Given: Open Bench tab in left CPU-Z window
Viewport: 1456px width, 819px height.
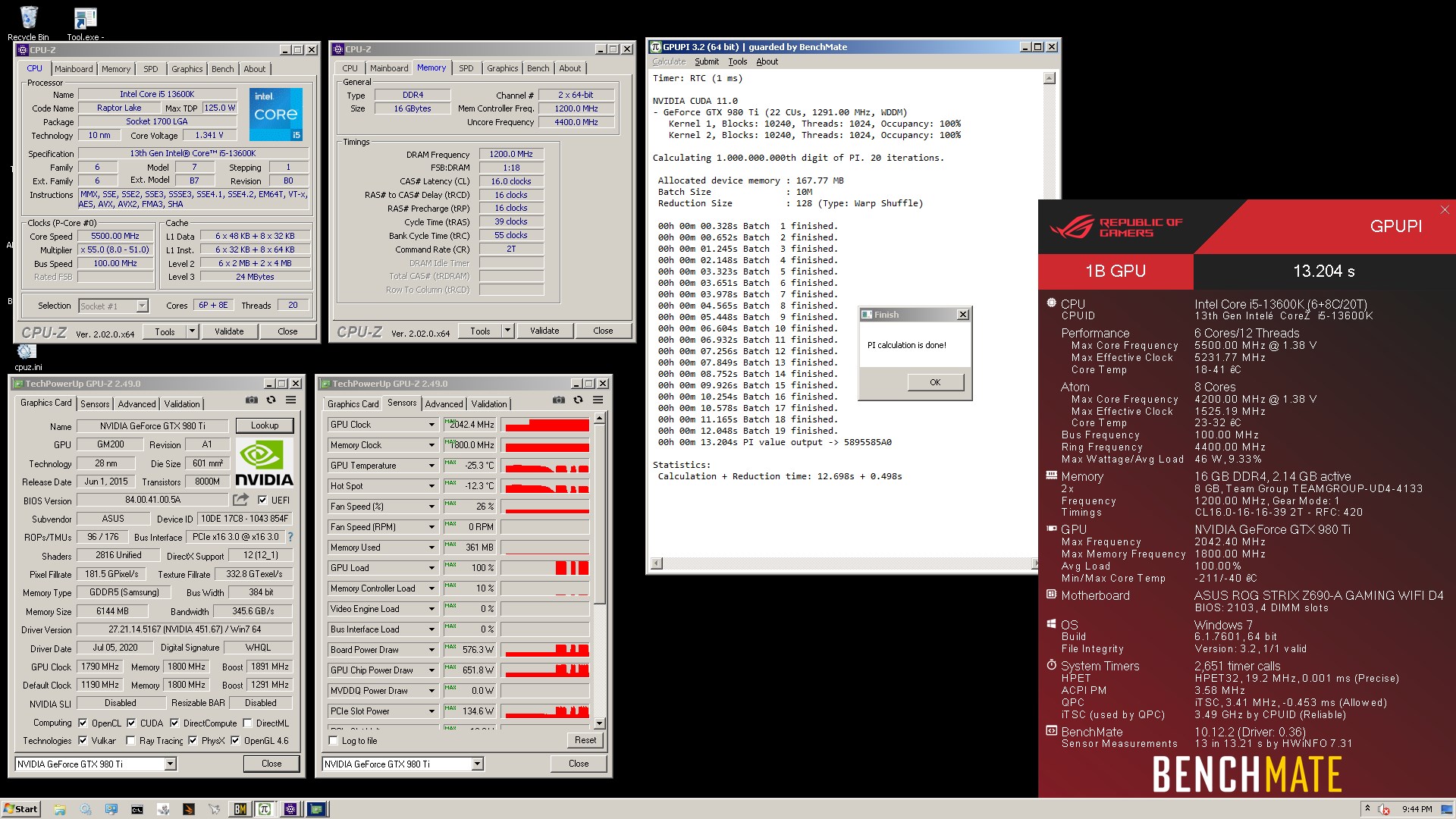Looking at the screenshot, I should pyautogui.click(x=222, y=69).
